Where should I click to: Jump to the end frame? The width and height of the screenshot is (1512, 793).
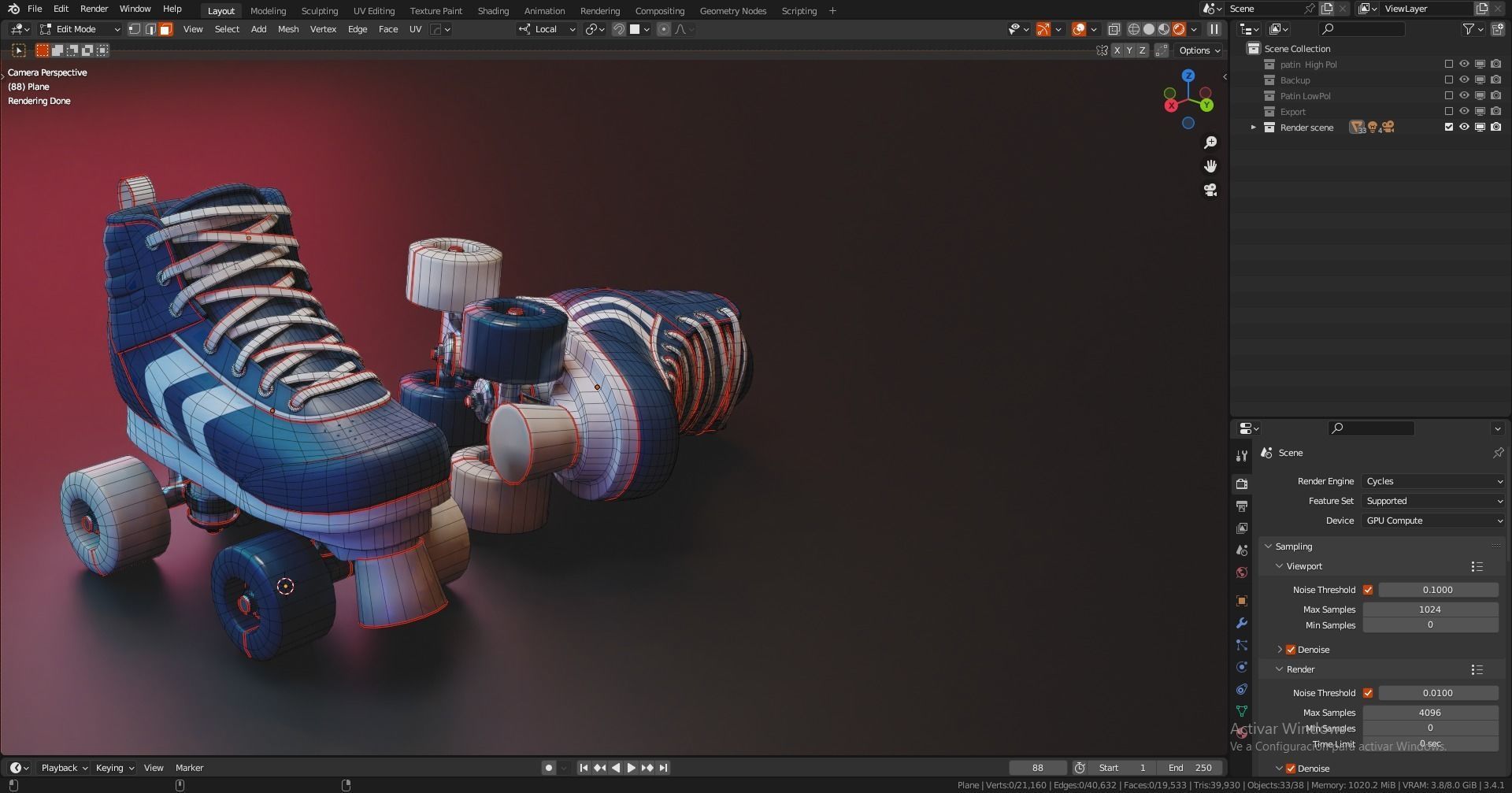pos(663,768)
